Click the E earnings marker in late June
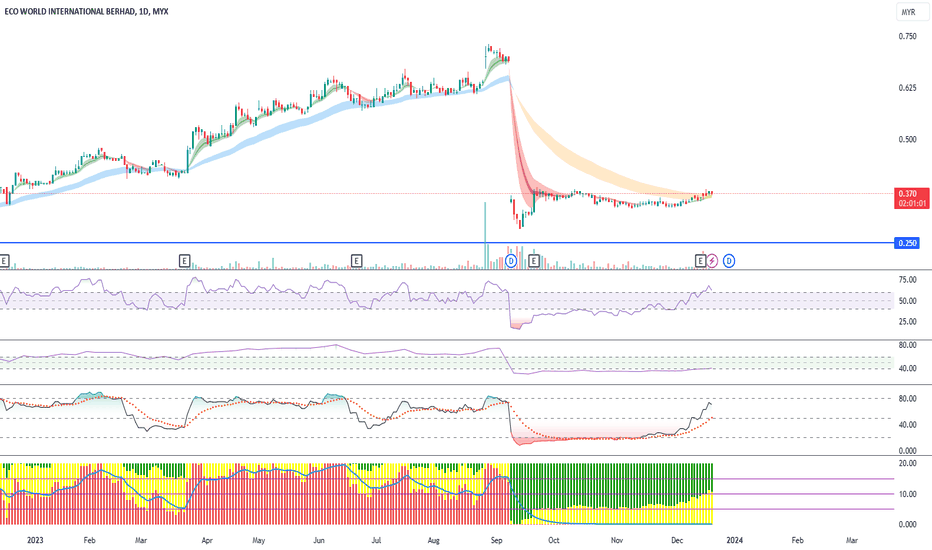 (x=356, y=260)
